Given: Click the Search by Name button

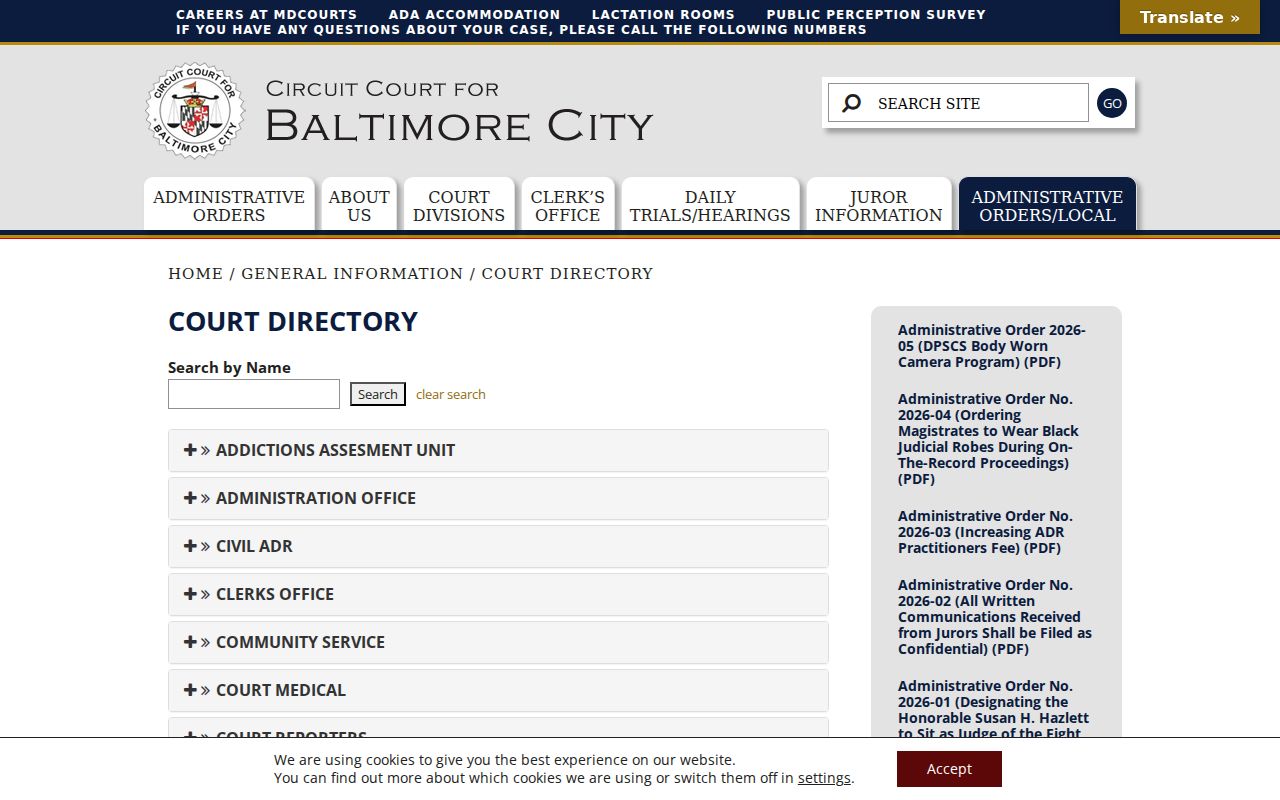Looking at the screenshot, I should (x=378, y=394).
